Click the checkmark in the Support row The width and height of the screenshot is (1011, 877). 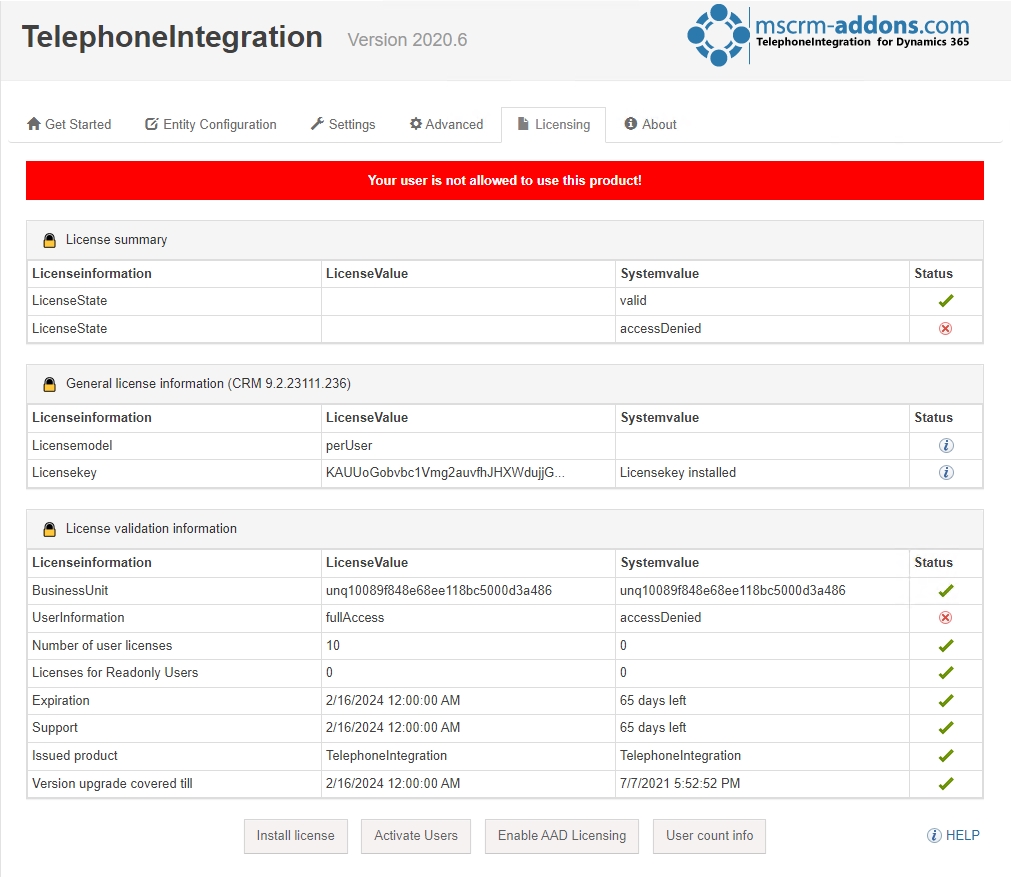point(946,727)
